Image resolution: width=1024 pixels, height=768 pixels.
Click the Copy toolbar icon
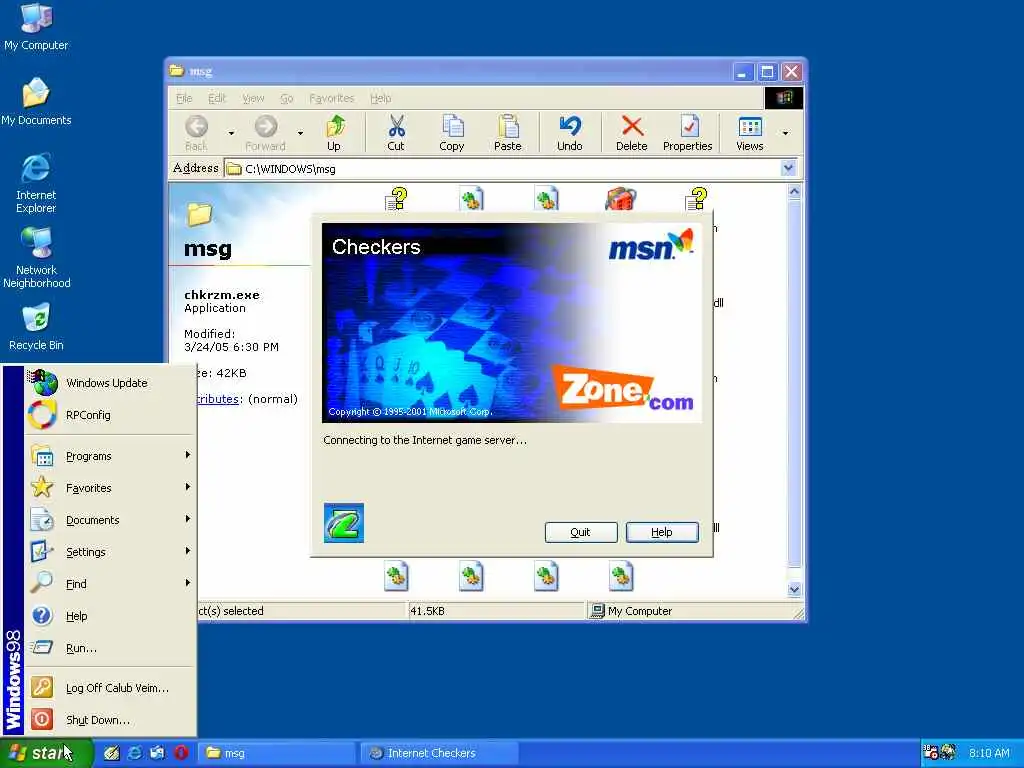point(452,133)
